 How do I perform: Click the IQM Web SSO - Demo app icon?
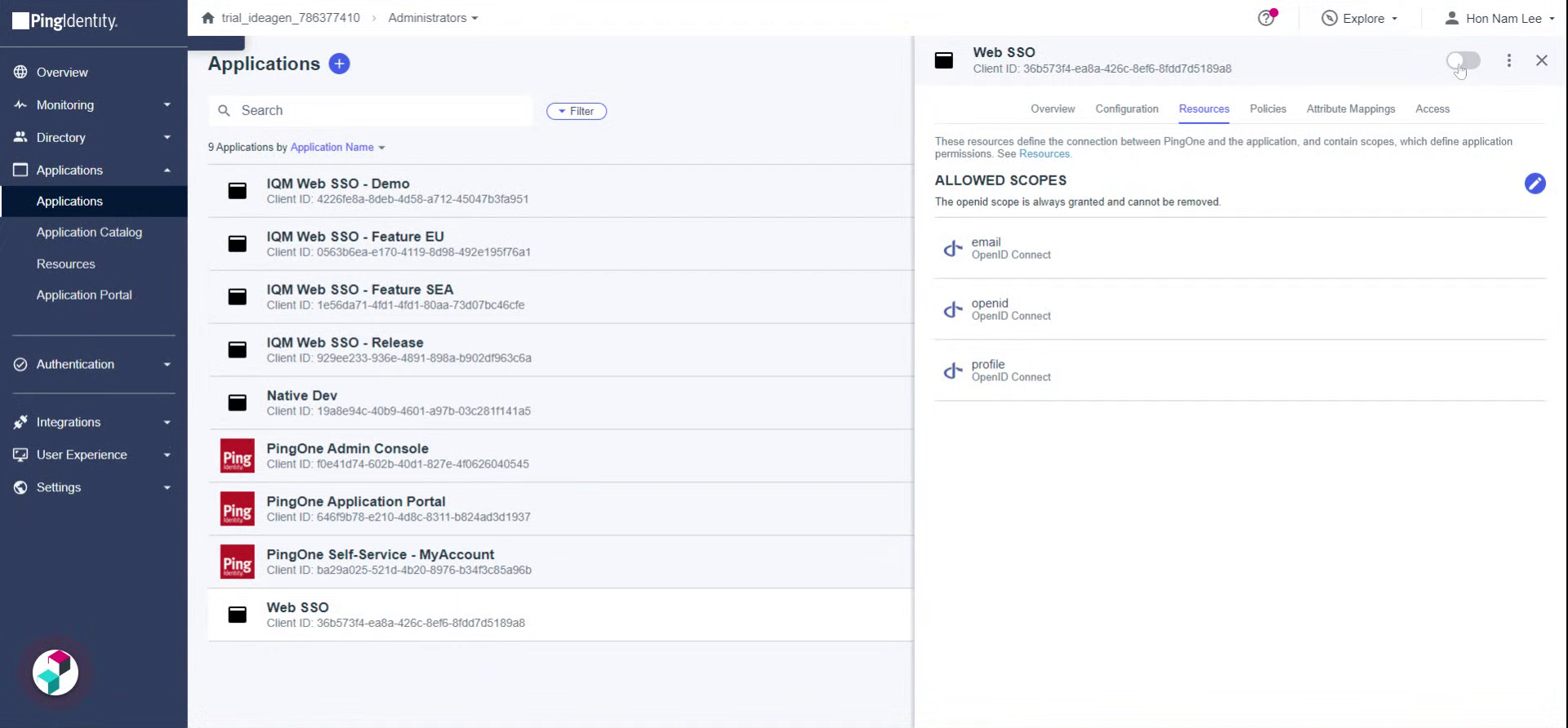coord(237,191)
